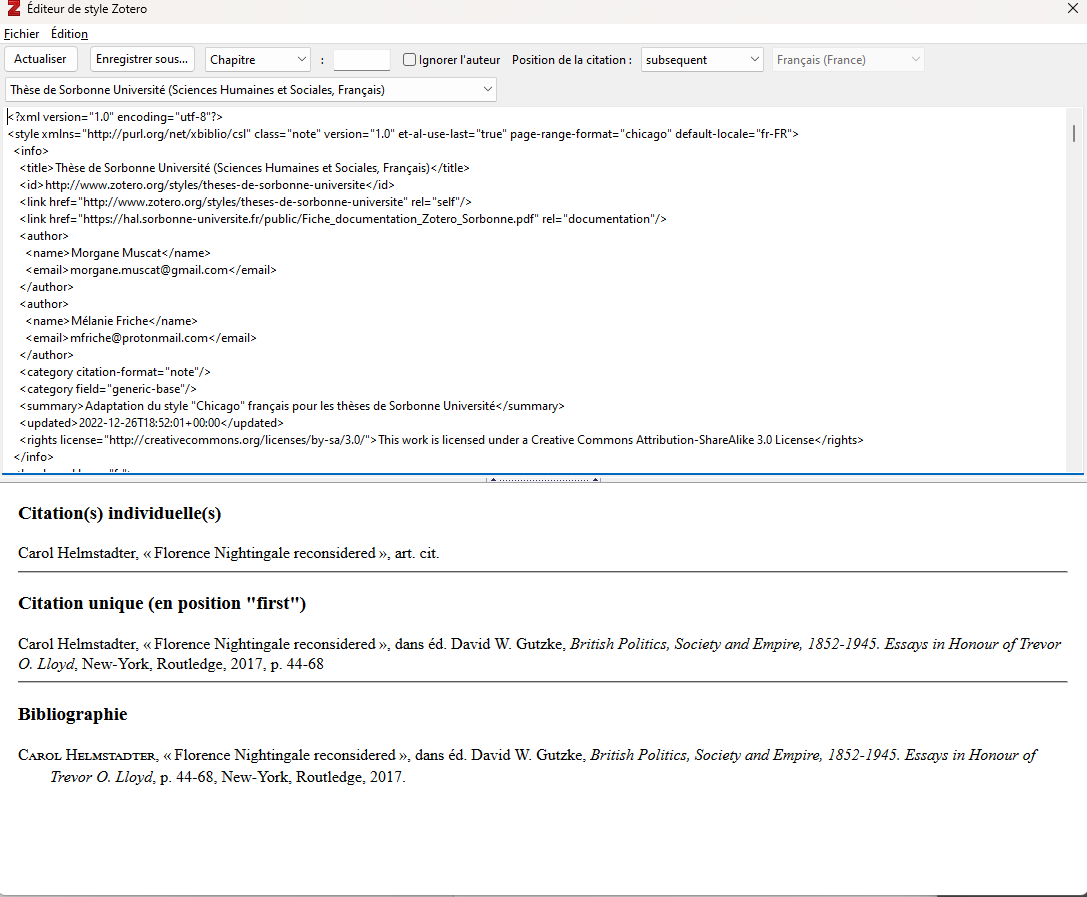Click the updated 2022-12-26 timestamp line

[x=152, y=423]
